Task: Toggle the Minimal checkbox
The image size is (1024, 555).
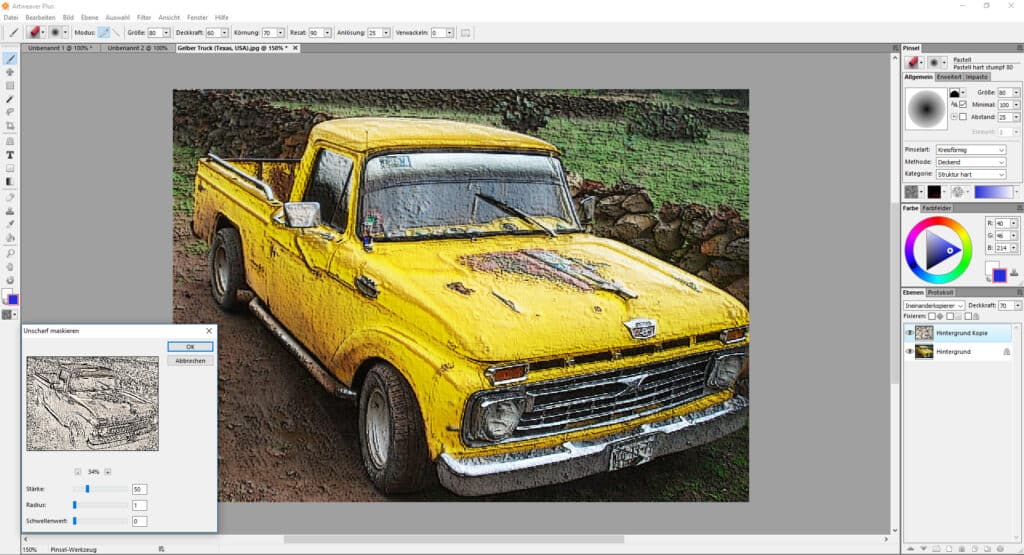Action: click(963, 104)
